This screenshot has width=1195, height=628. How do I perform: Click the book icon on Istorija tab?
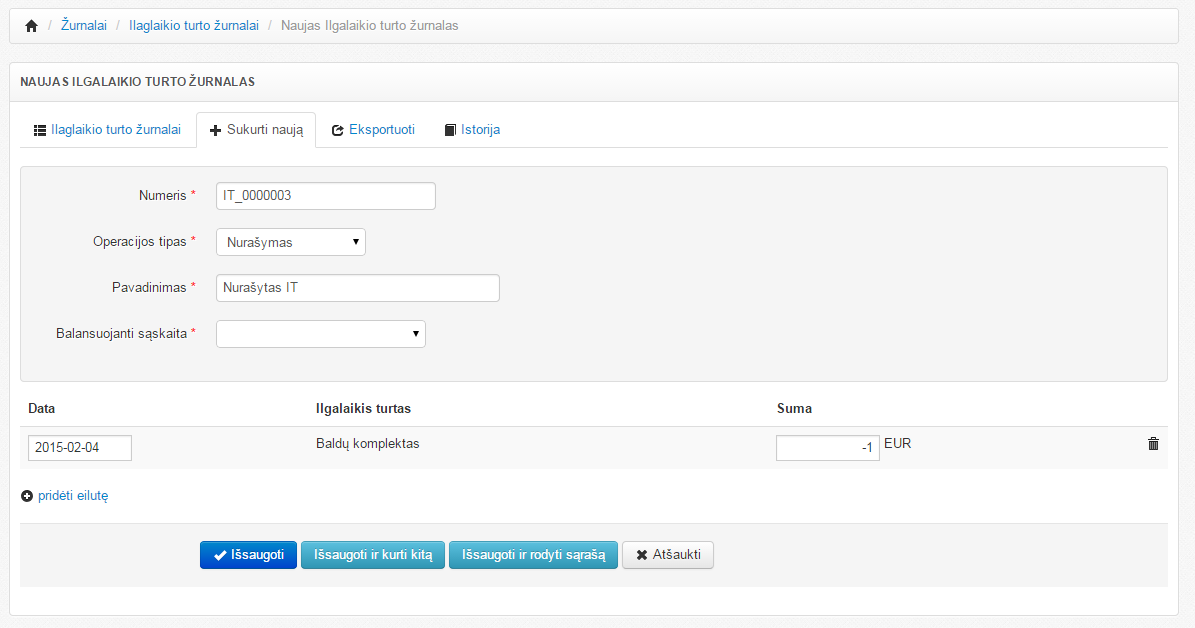tap(450, 130)
